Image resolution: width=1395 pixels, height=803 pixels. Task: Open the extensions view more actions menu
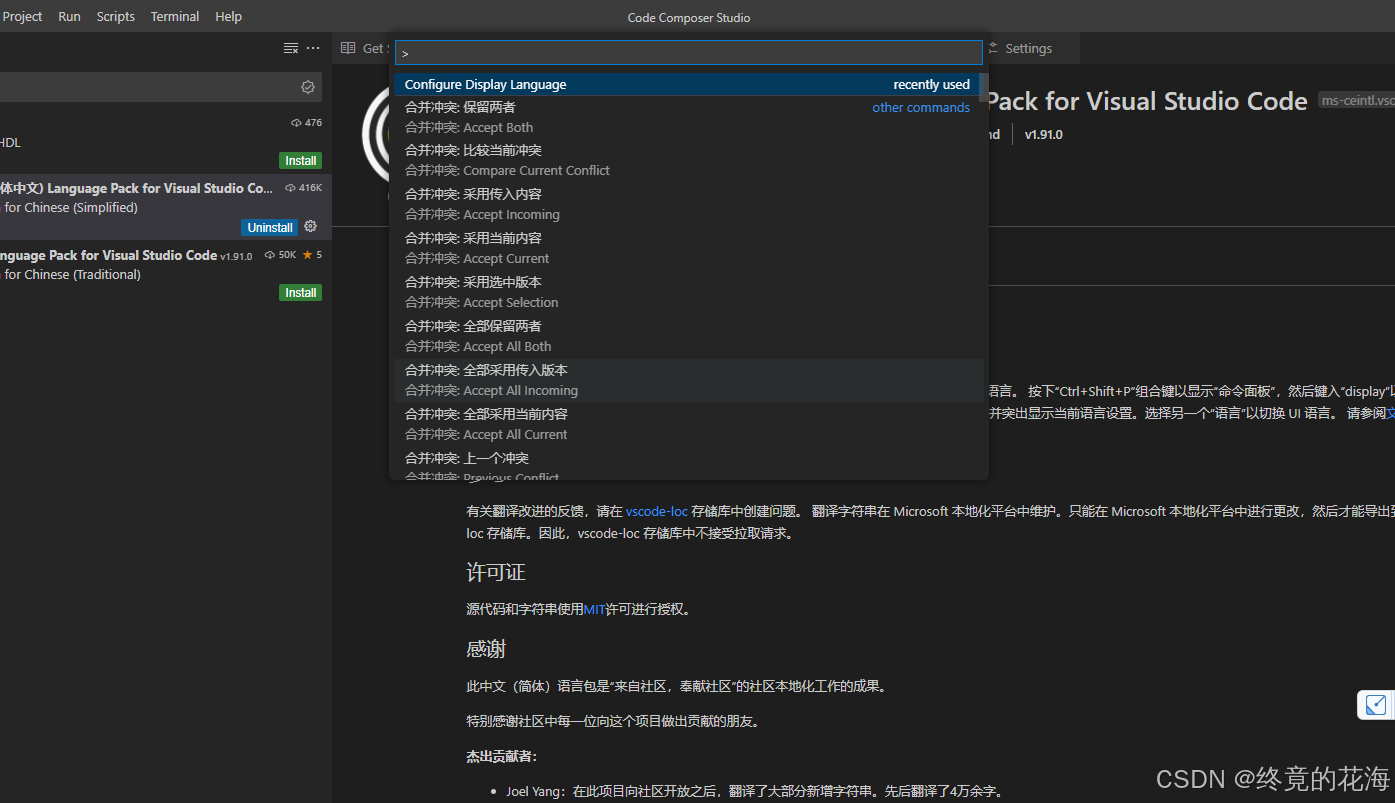(313, 48)
